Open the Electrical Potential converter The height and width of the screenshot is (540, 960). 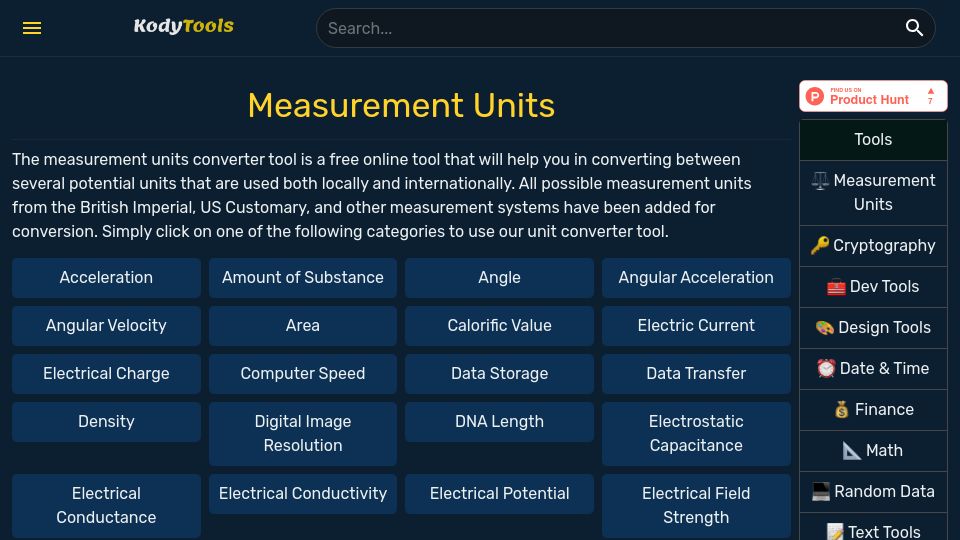pos(500,493)
